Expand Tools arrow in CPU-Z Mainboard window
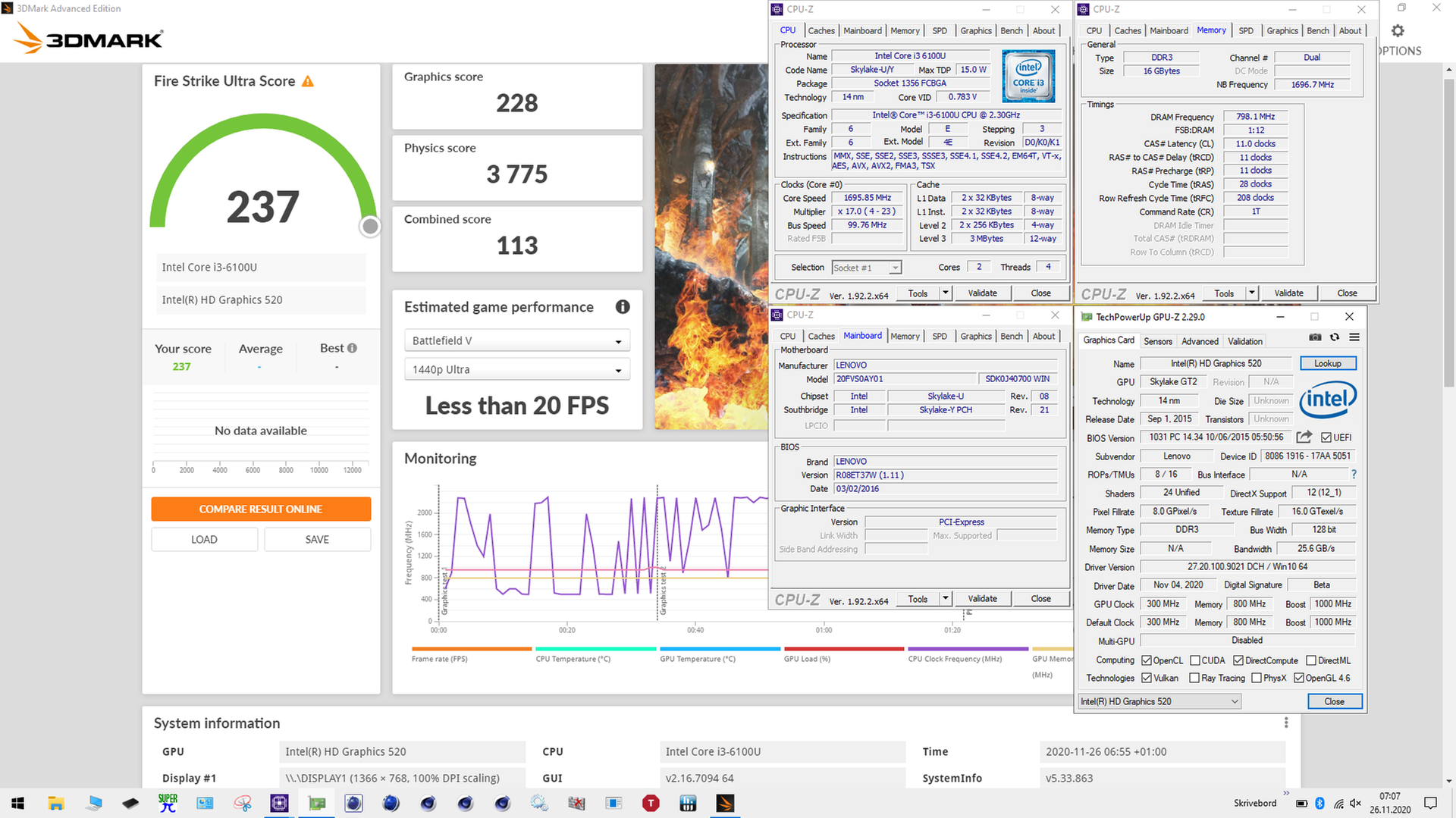 (x=946, y=598)
